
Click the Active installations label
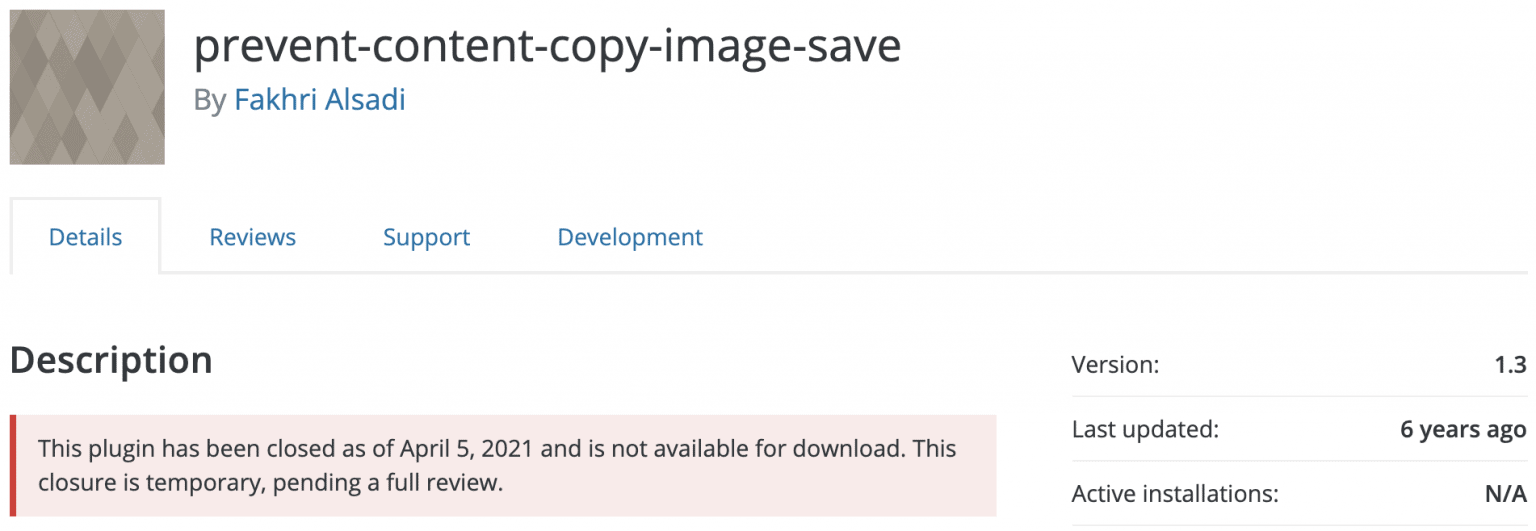pyautogui.click(x=1175, y=494)
